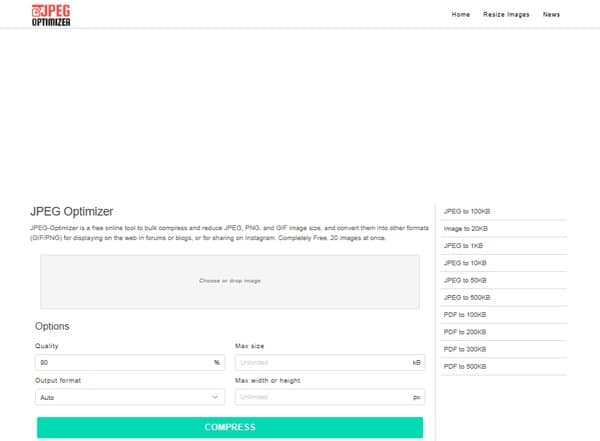Open the JPEG to 100KB link
The image size is (600, 441).
tap(467, 211)
